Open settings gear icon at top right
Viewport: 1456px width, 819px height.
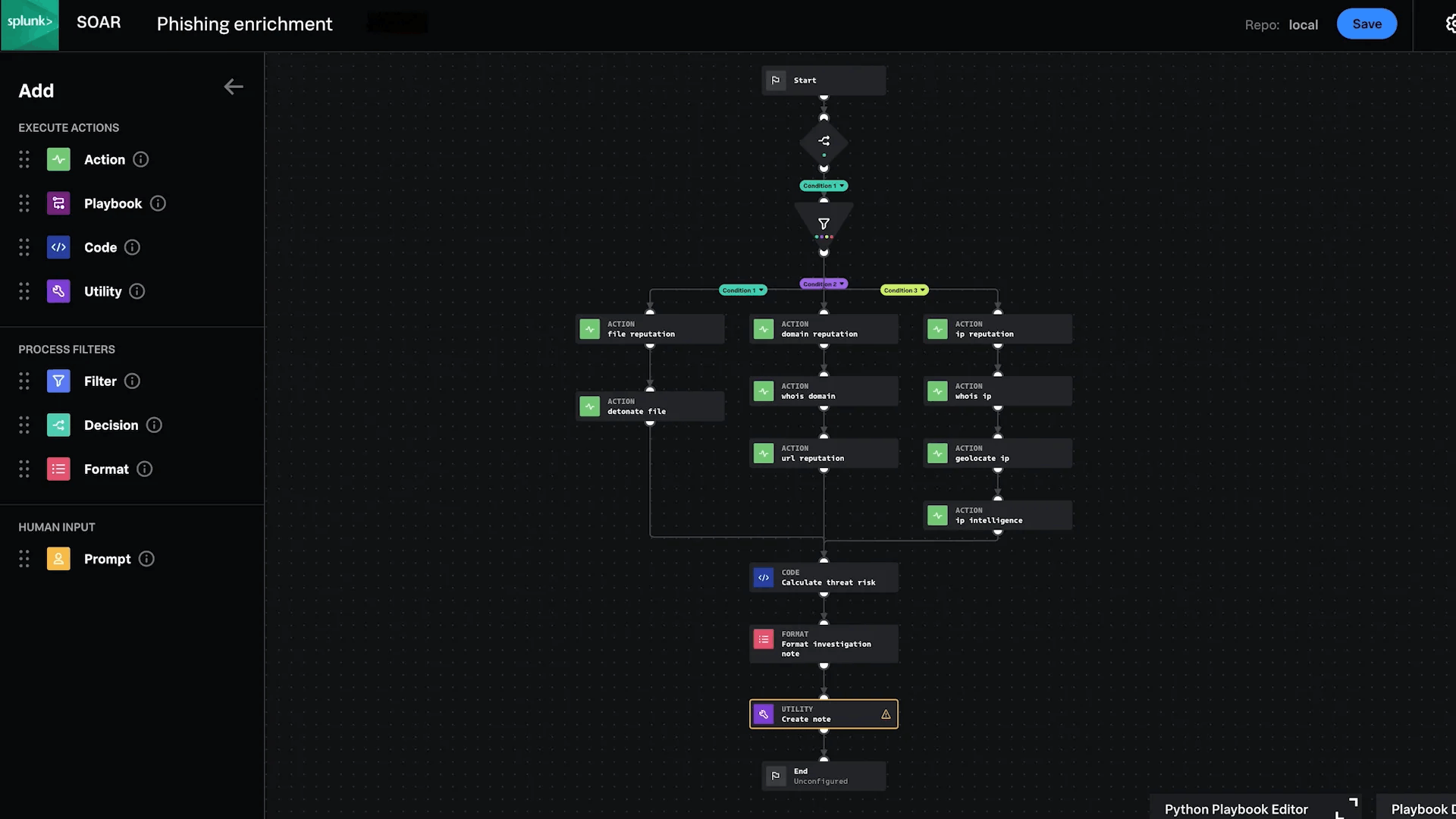pos(1450,24)
